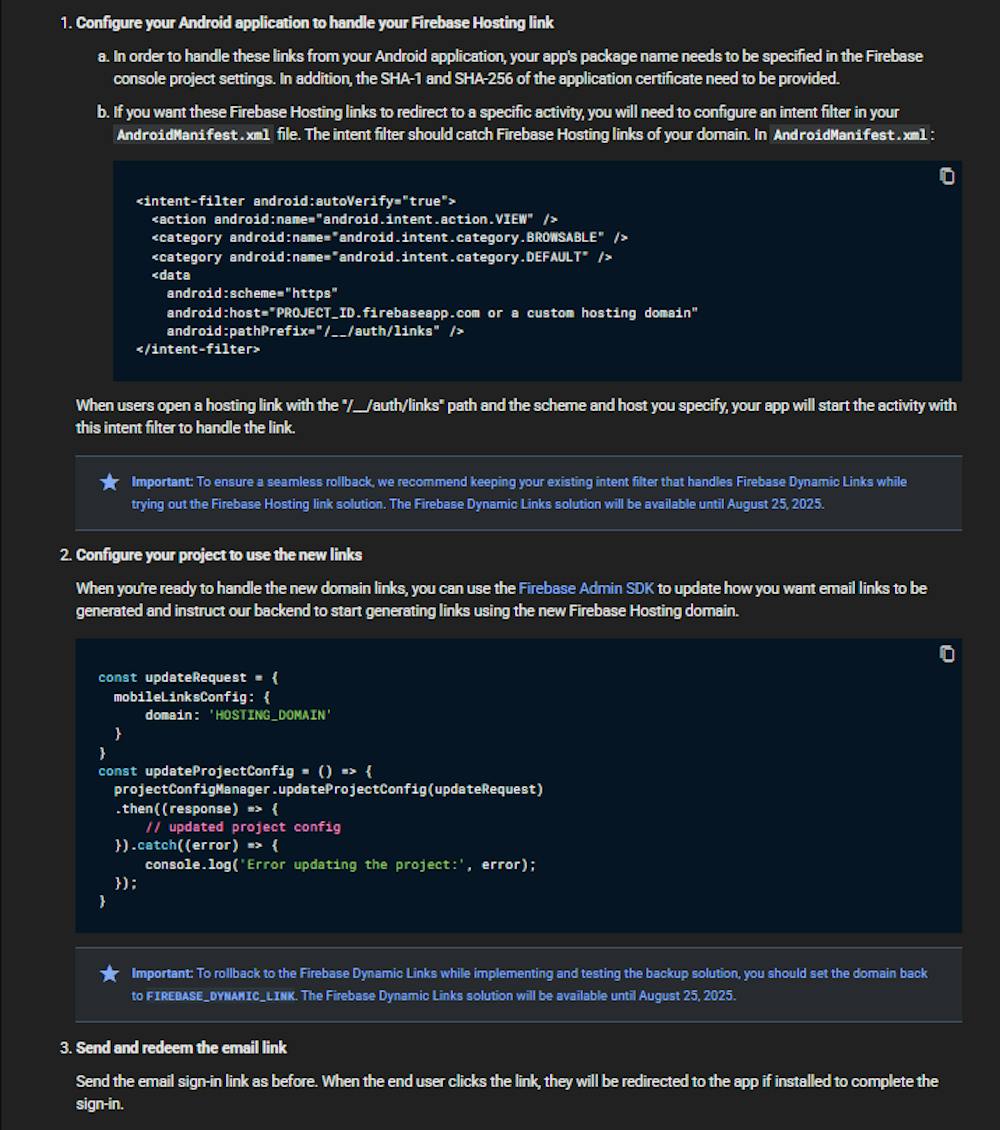The height and width of the screenshot is (1130, 1000).
Task: Click the paragraph "When users open a hosting link"
Action: pos(516,417)
